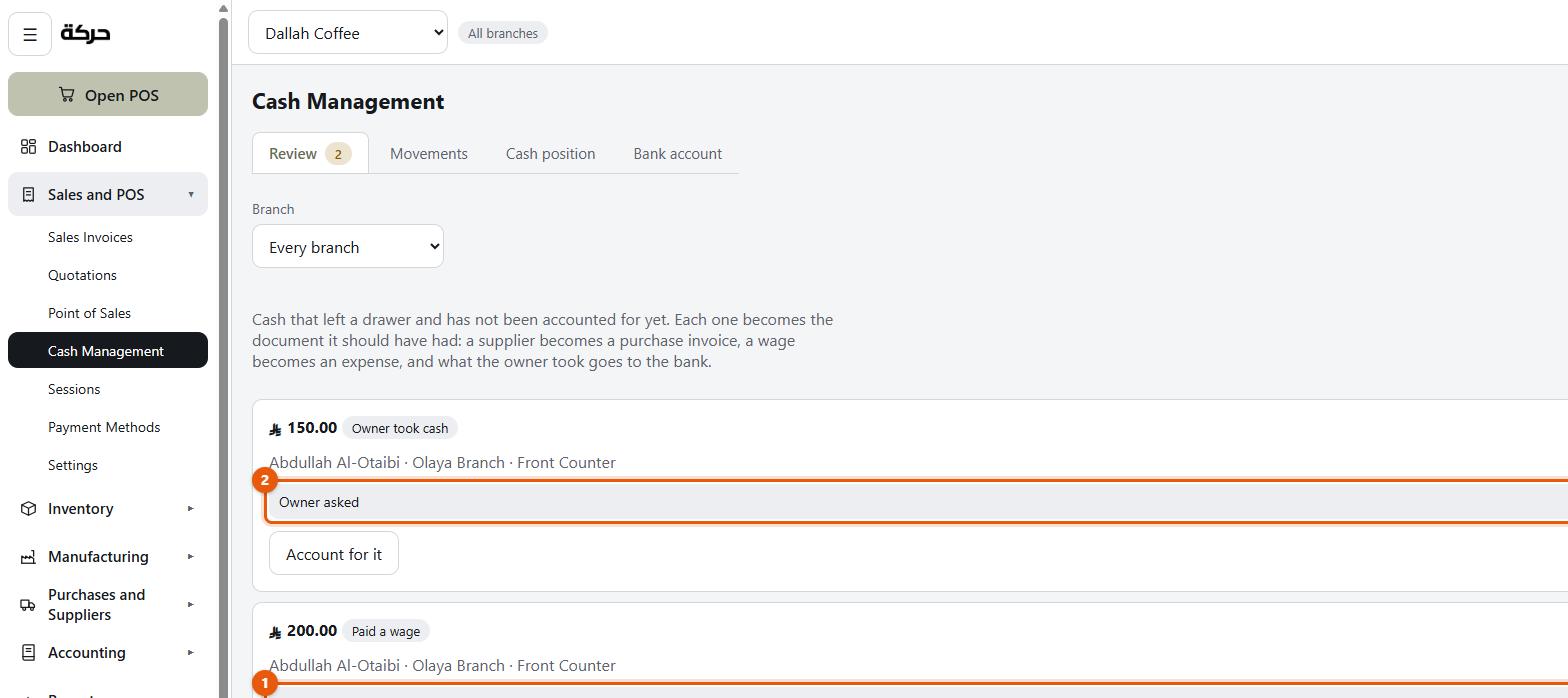Click the Branch field label
The height and width of the screenshot is (698, 1568).
click(x=273, y=209)
